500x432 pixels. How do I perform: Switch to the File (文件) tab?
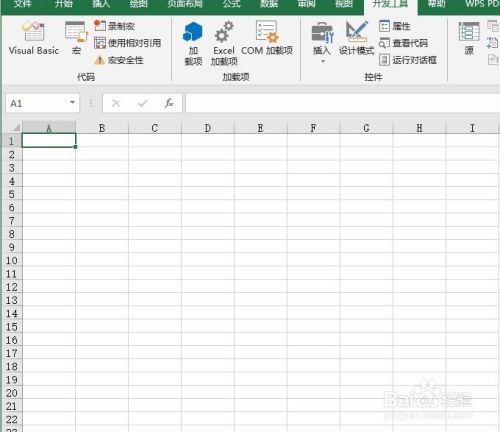pos(22,4)
